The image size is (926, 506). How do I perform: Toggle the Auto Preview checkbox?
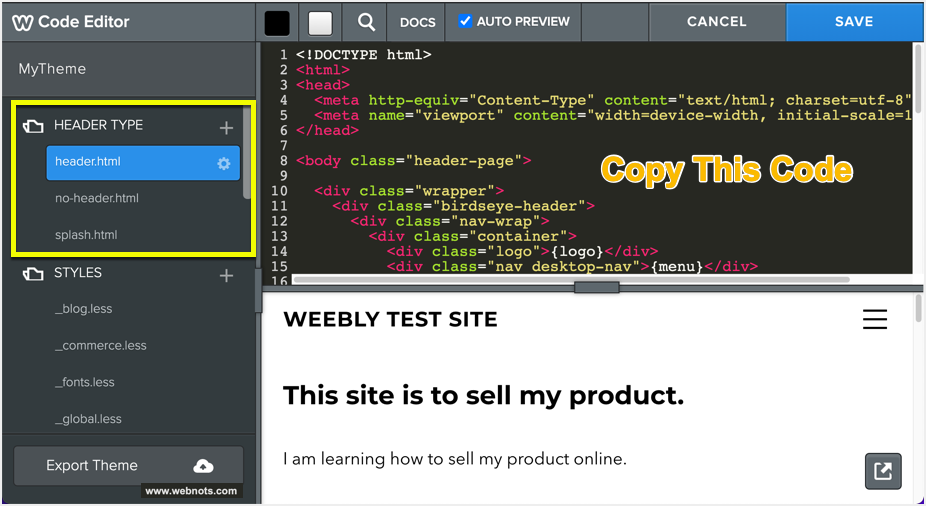tap(465, 21)
